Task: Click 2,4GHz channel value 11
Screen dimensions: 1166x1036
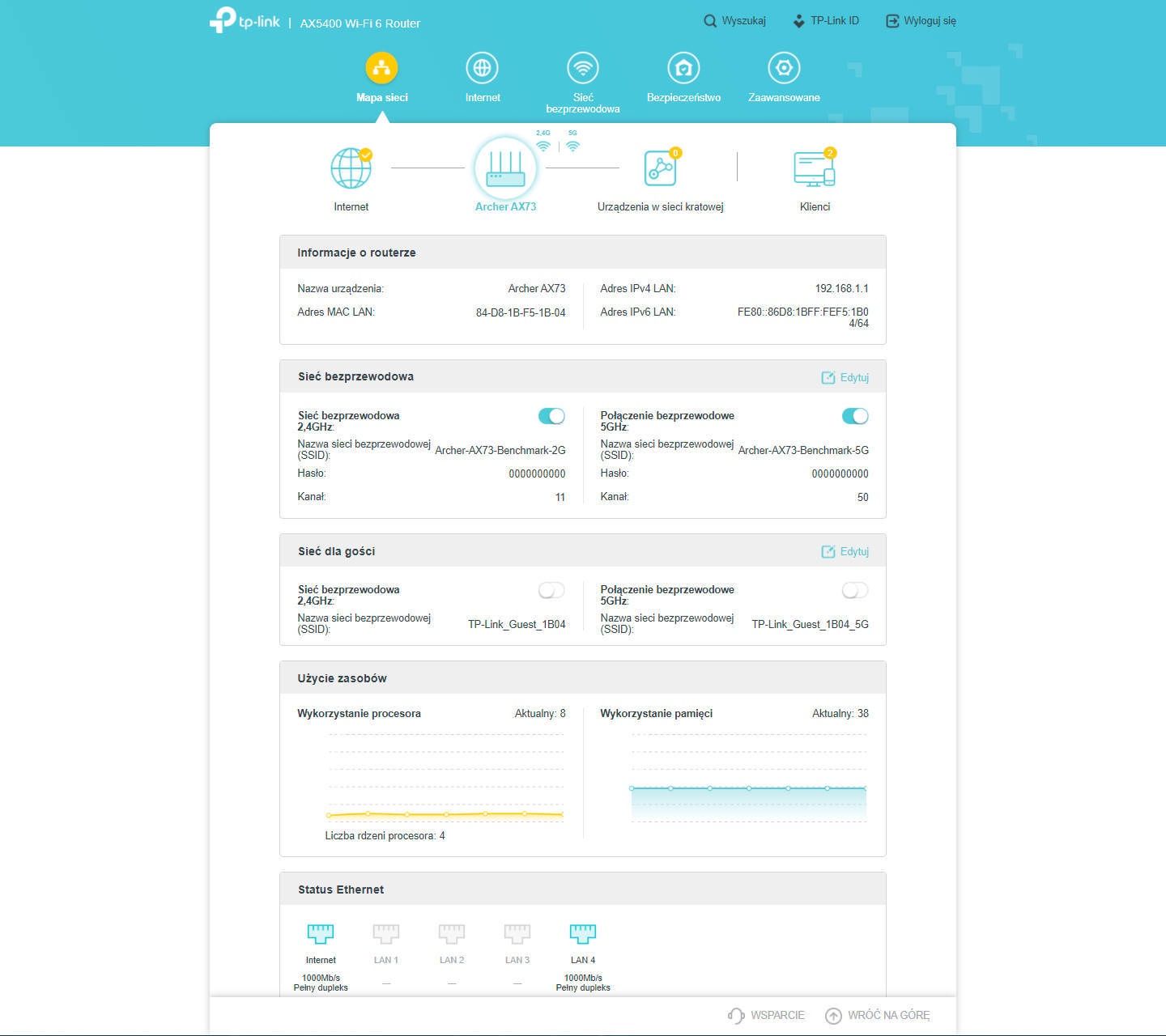Action: [560, 498]
